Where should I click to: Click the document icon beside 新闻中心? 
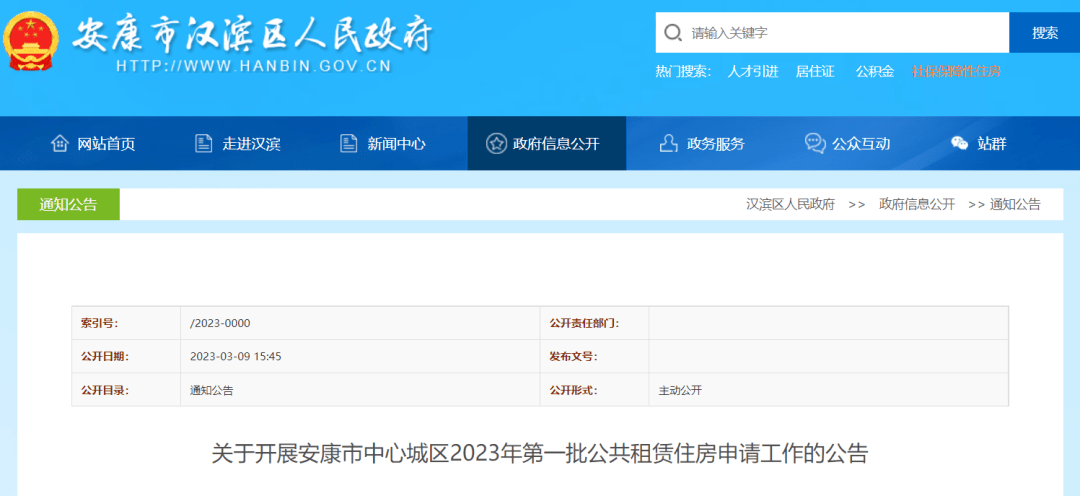pyautogui.click(x=349, y=143)
